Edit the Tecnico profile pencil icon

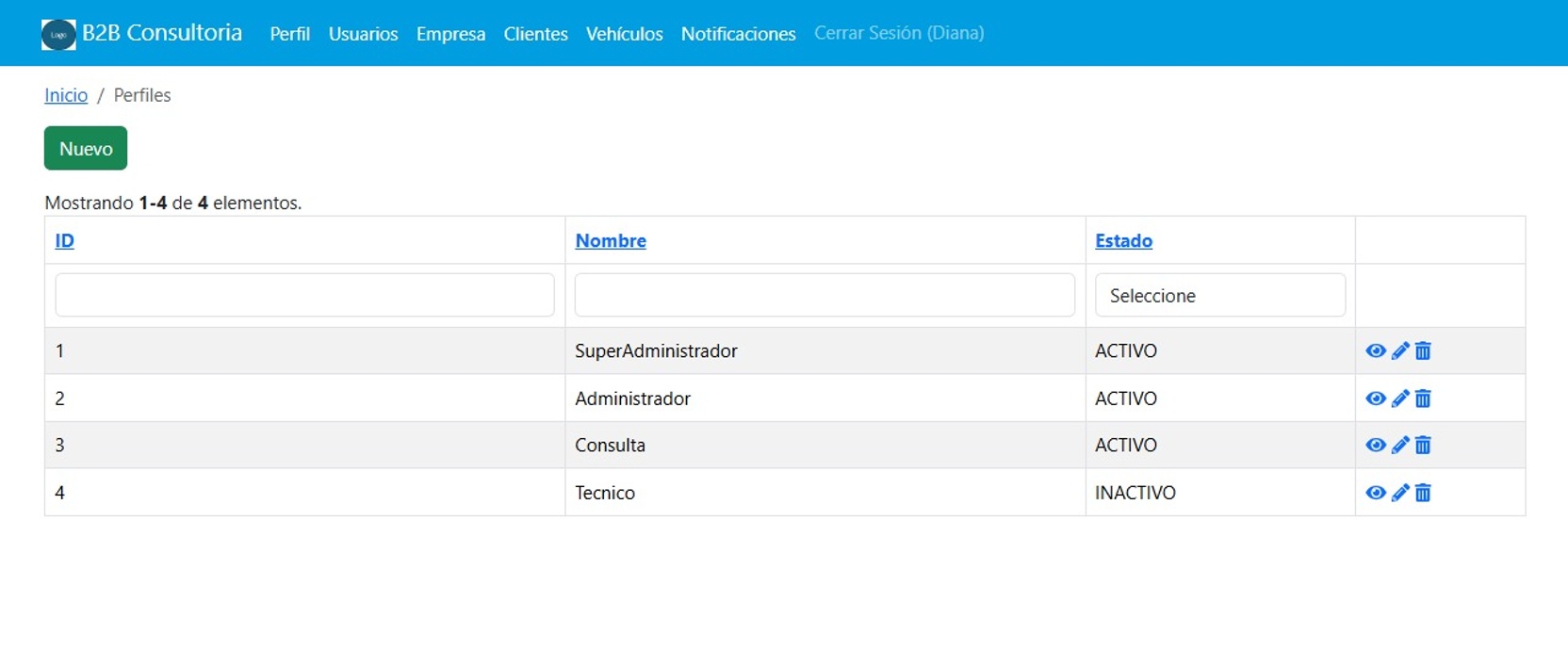point(1400,493)
